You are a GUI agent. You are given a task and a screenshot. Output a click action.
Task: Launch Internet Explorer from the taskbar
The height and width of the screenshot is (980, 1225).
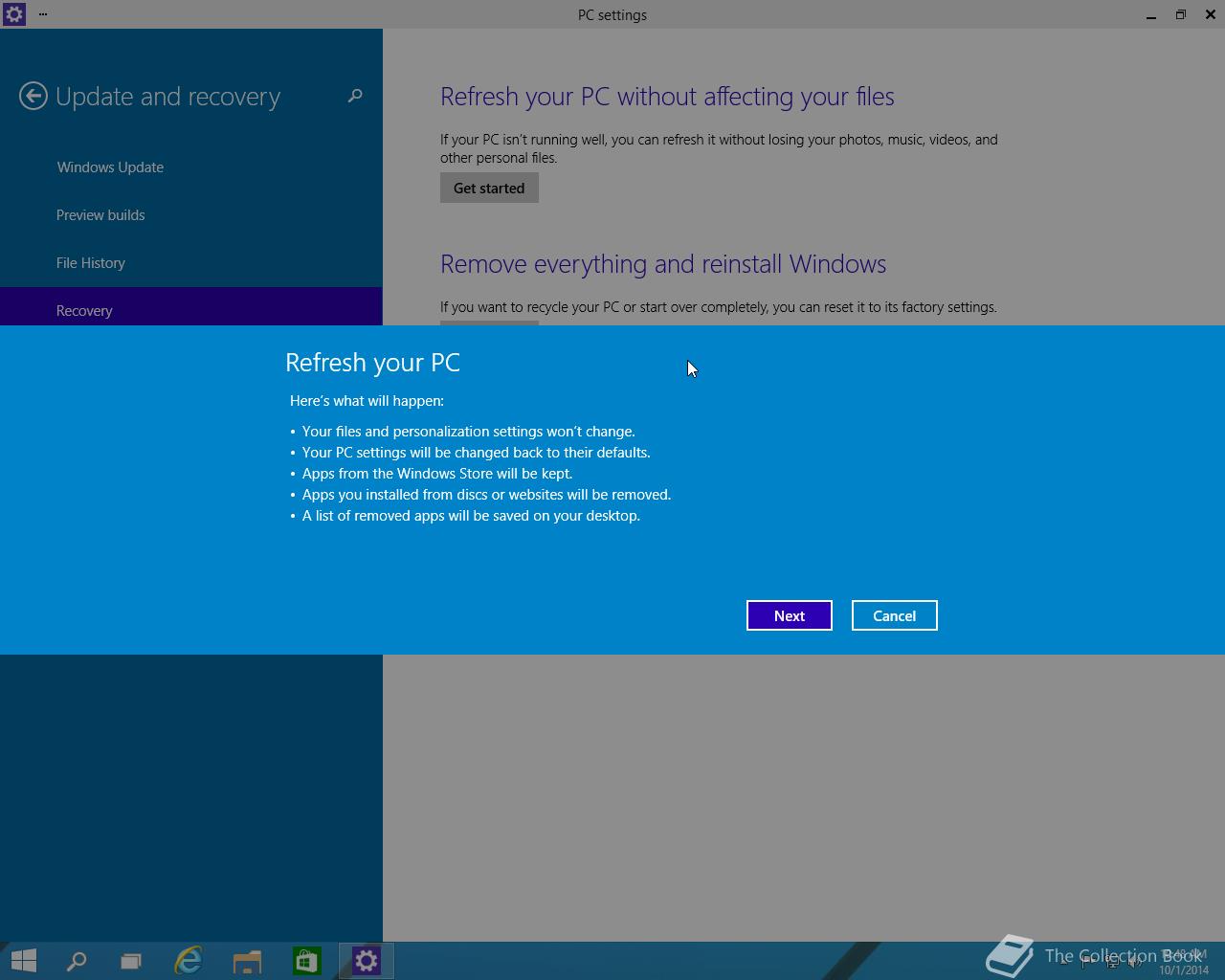[x=189, y=960]
